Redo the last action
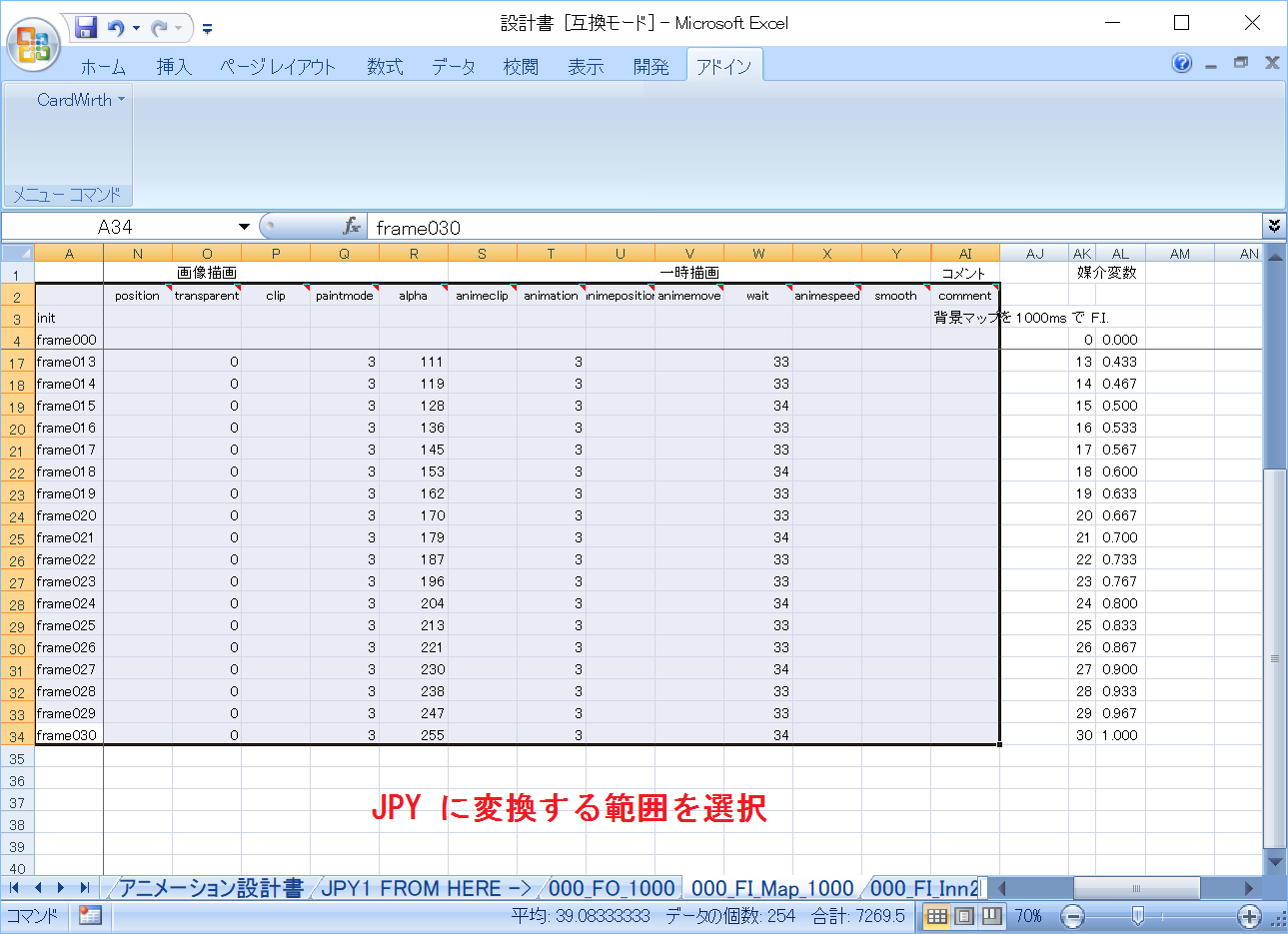This screenshot has height=934, width=1288. click(160, 28)
